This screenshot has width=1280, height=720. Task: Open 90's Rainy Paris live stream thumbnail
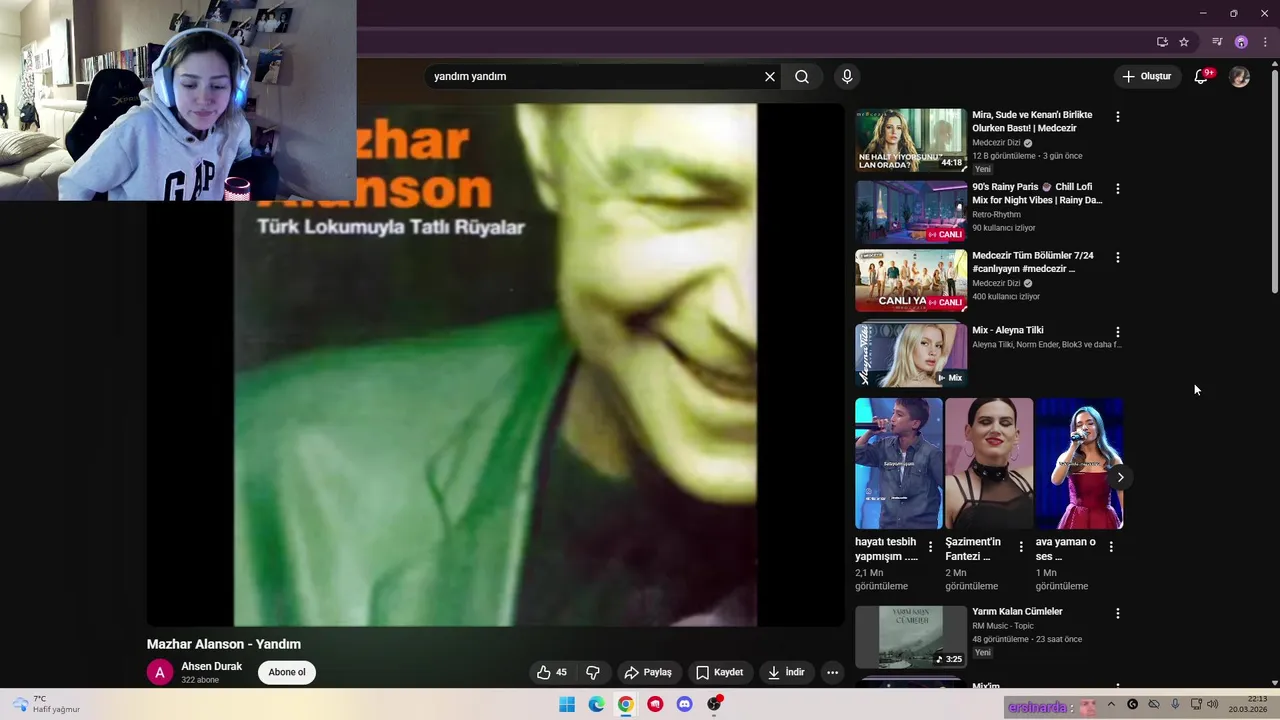click(x=911, y=212)
